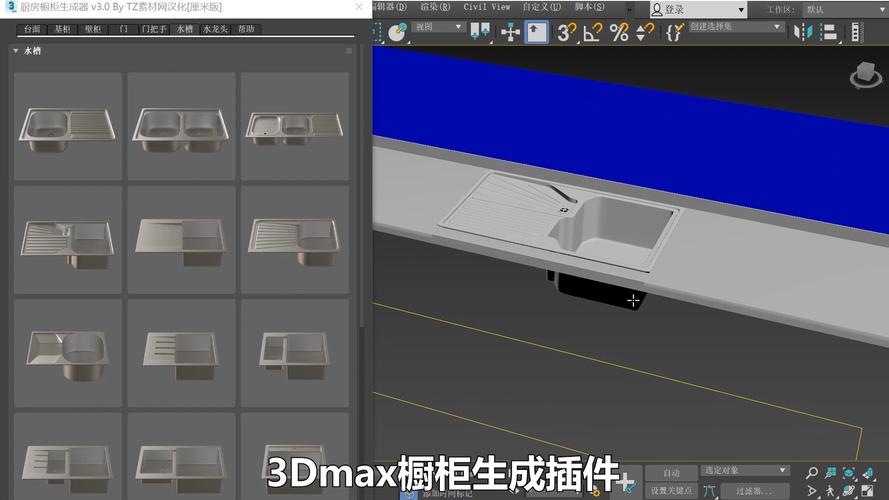The width and height of the screenshot is (889, 500).
Task: Click the 设置关键点 button
Action: coord(671,490)
